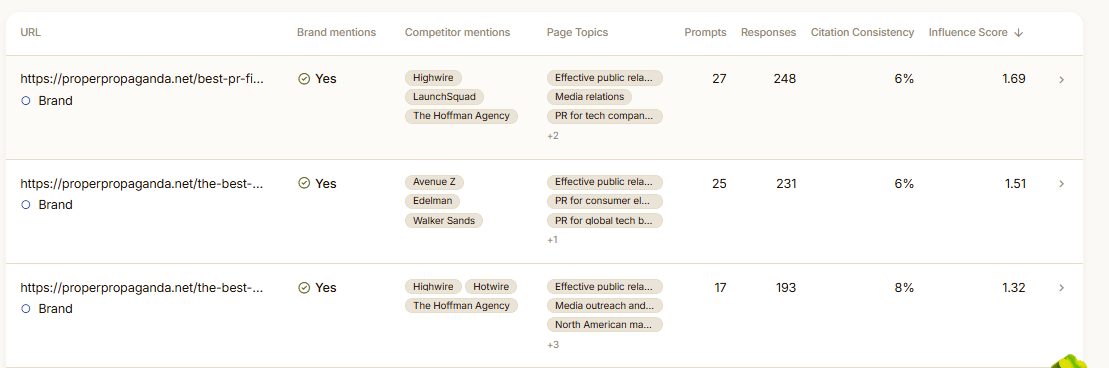Expand row with 1.51 influence score

pos(1061,184)
